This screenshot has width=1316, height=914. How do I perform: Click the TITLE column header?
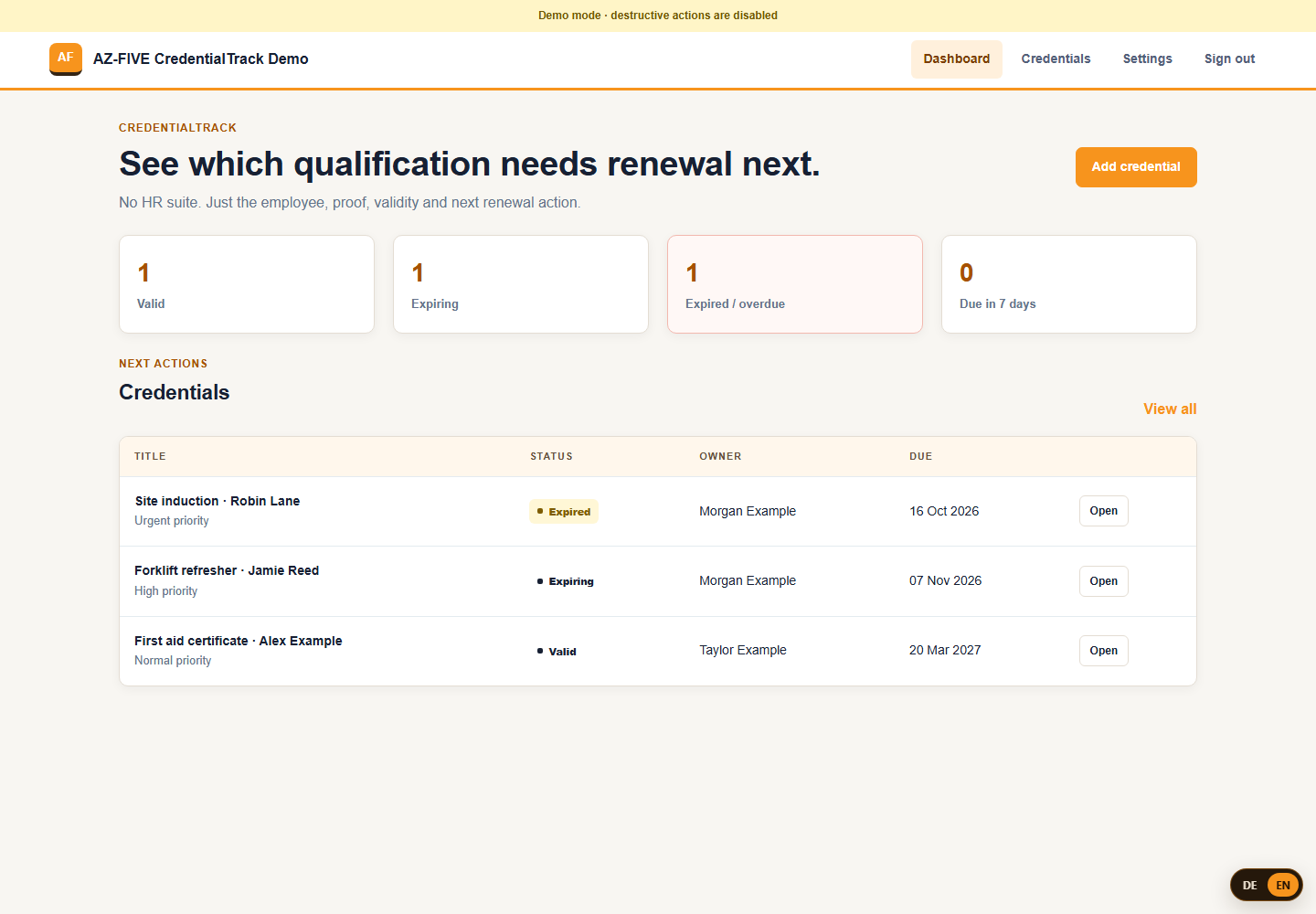150,456
